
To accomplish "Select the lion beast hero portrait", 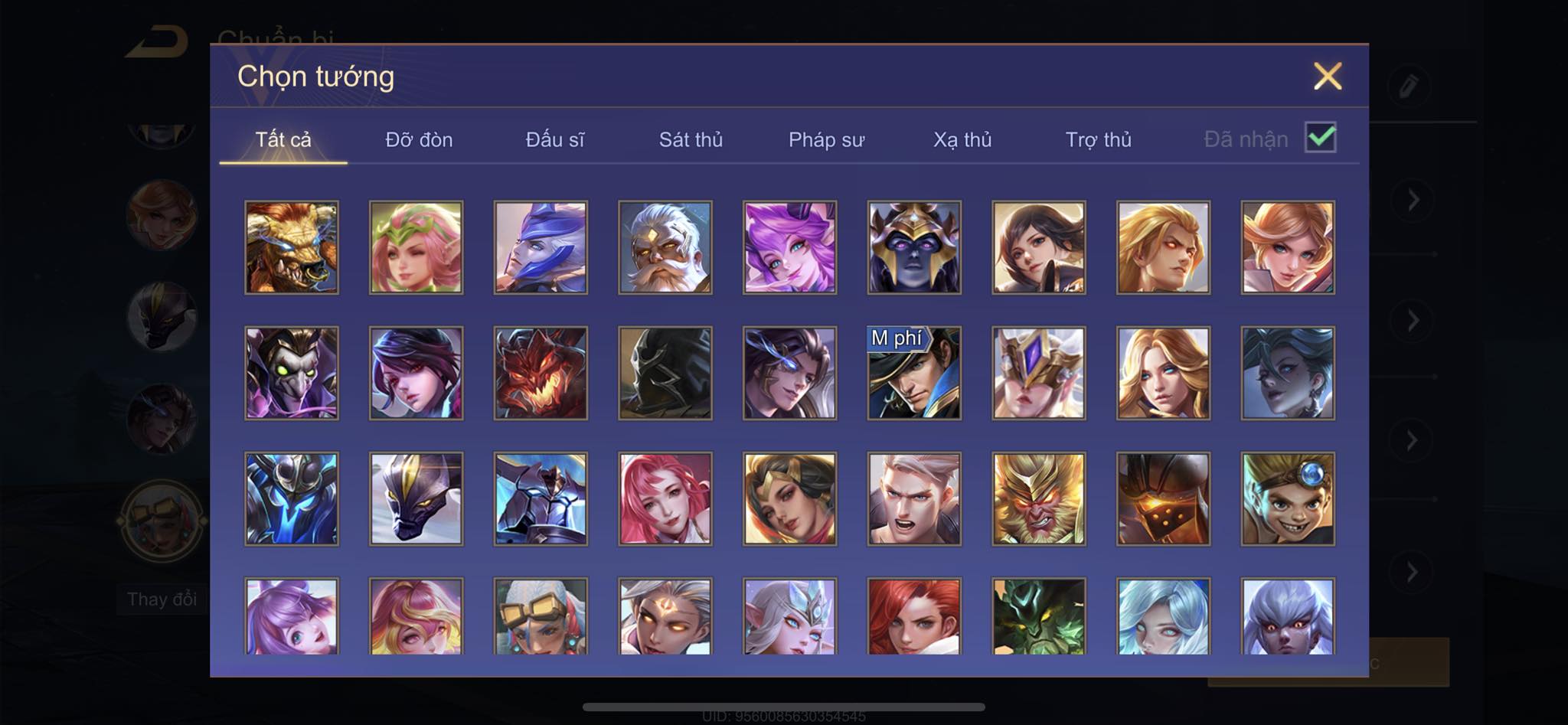I will click(291, 247).
